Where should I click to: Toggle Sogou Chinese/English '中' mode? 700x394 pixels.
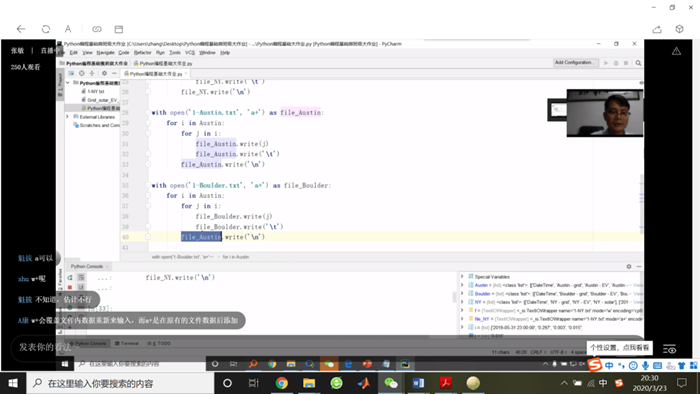point(609,366)
